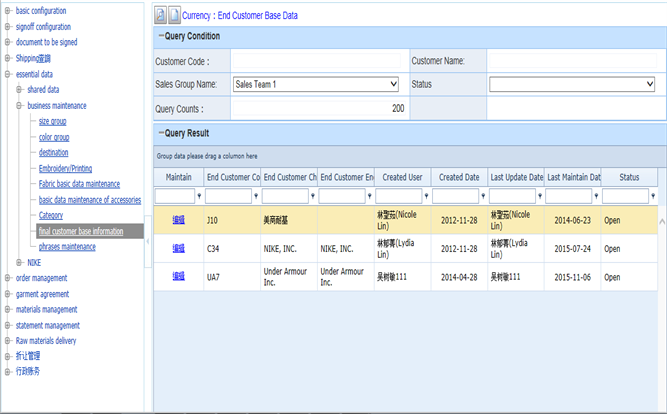Open filter icon for the Status column

click(x=653, y=197)
